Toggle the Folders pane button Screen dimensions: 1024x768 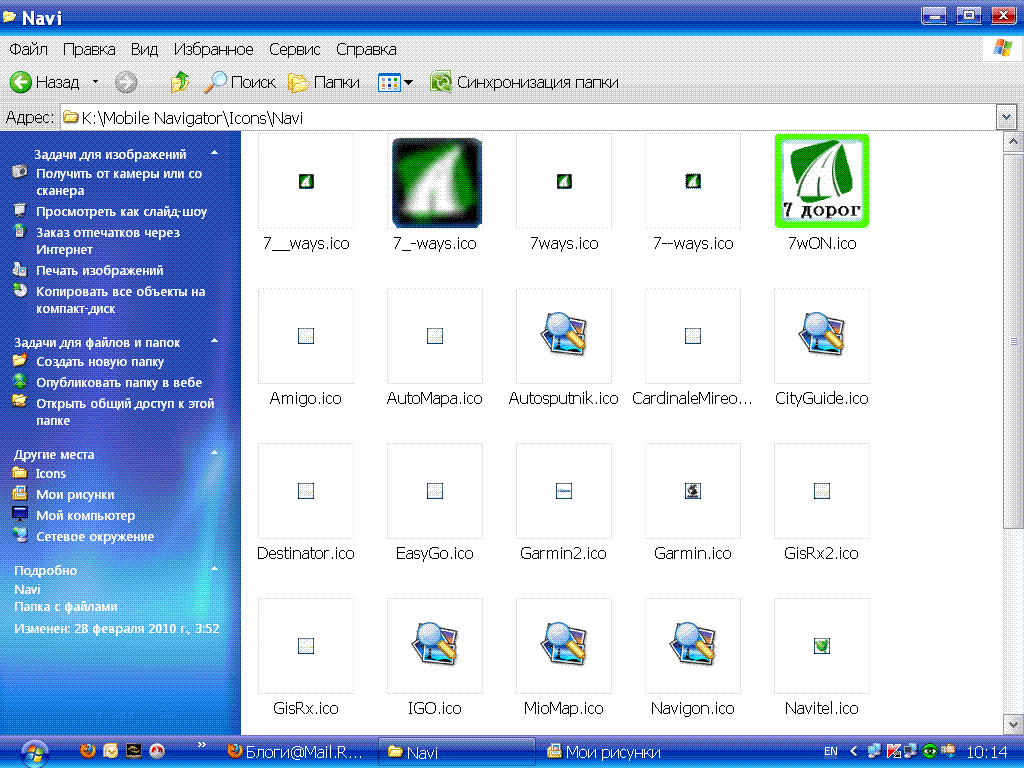[x=323, y=82]
